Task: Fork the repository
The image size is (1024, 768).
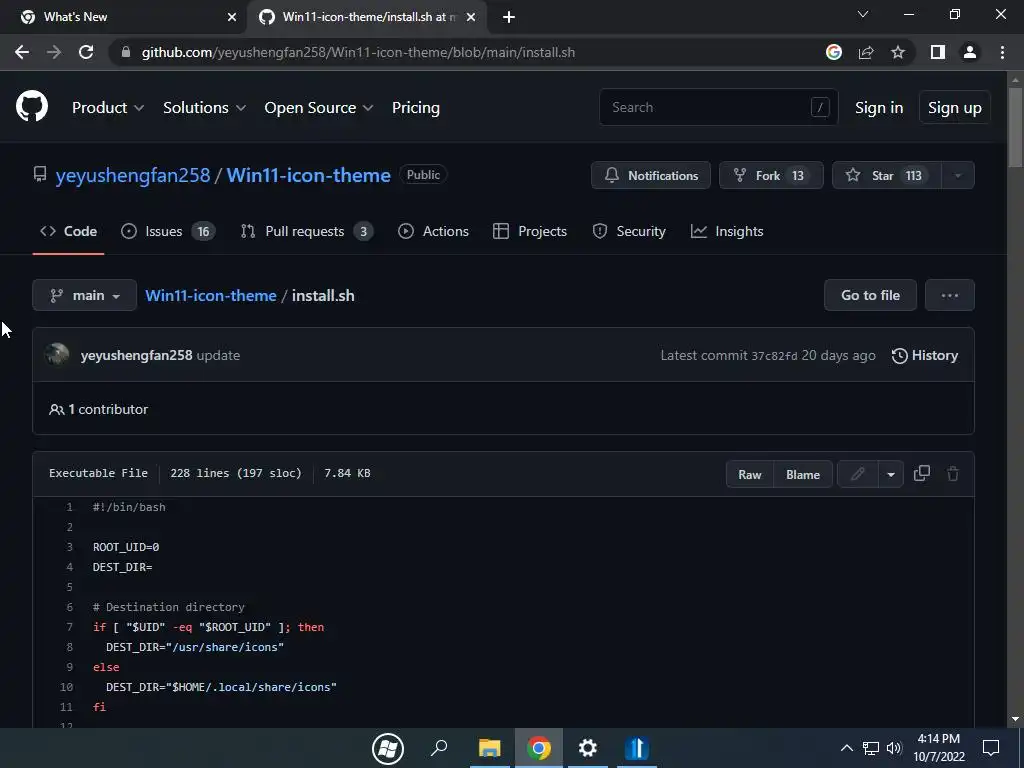Action: tap(771, 175)
